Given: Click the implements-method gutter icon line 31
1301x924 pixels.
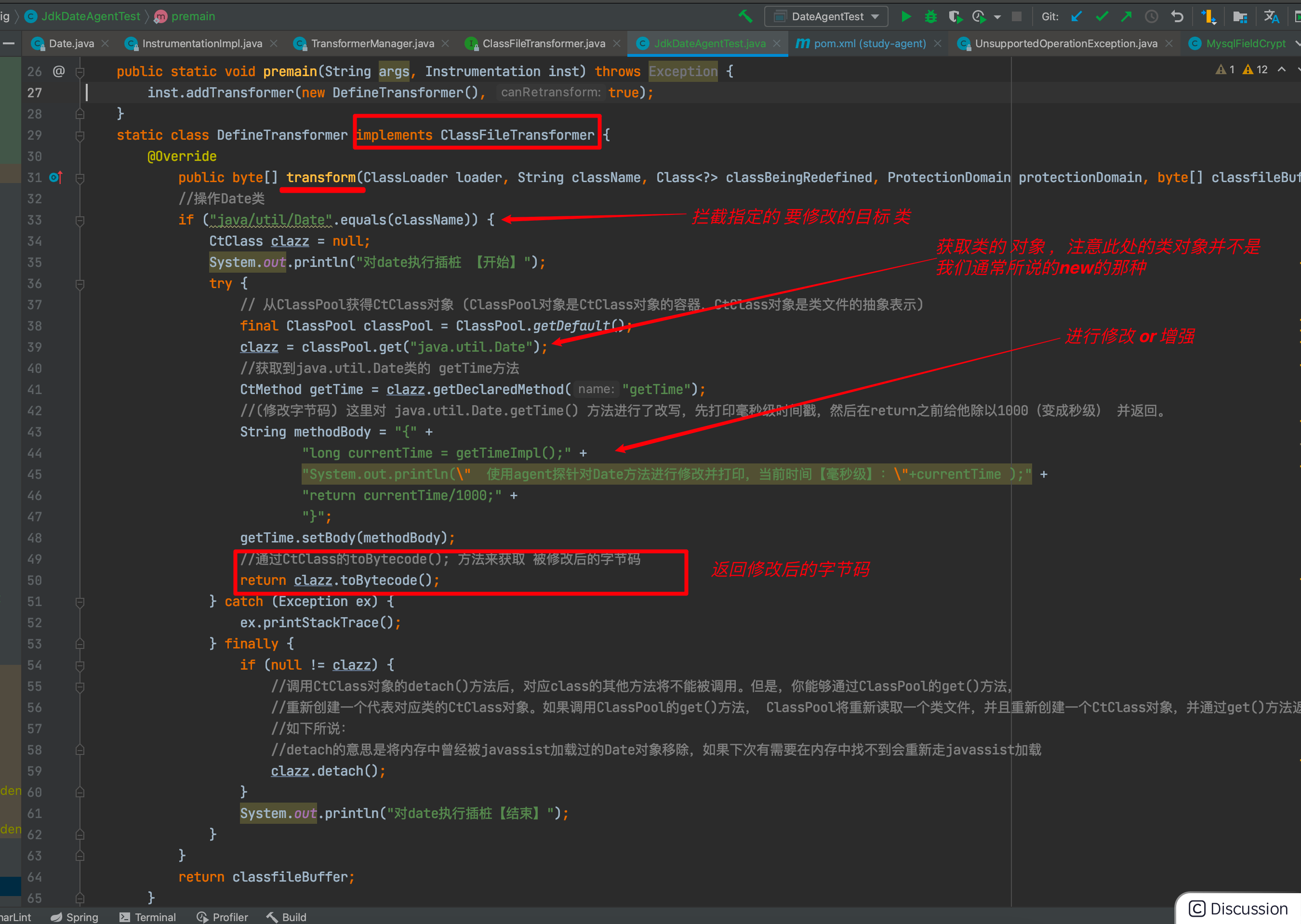Looking at the screenshot, I should click(x=55, y=177).
